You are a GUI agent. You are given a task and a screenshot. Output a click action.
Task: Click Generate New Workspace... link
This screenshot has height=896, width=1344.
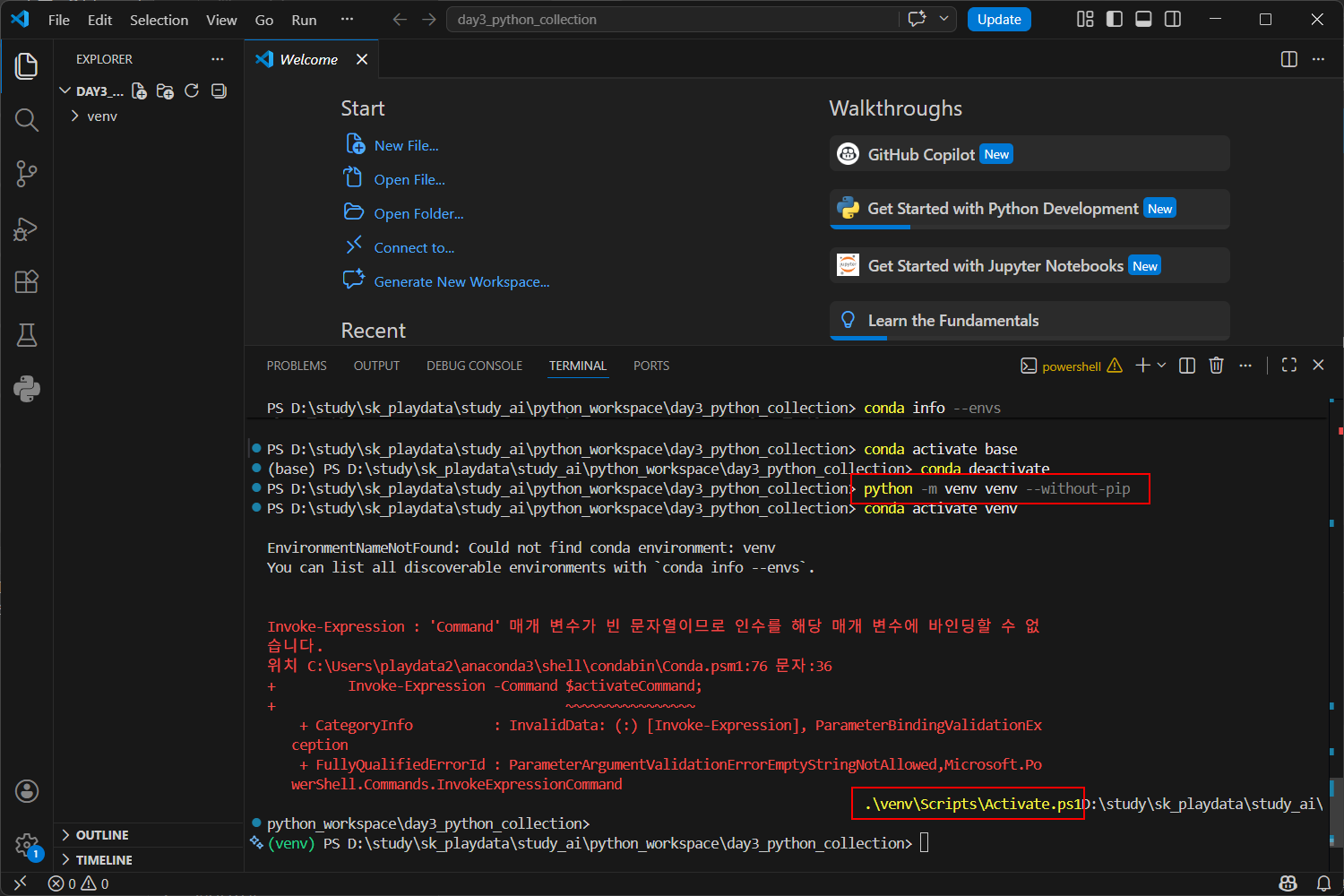coord(461,281)
